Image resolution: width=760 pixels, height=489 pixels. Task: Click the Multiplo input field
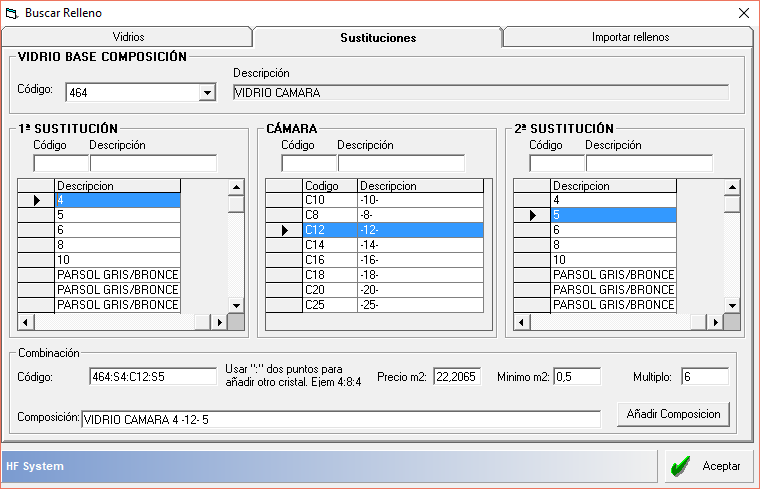704,377
